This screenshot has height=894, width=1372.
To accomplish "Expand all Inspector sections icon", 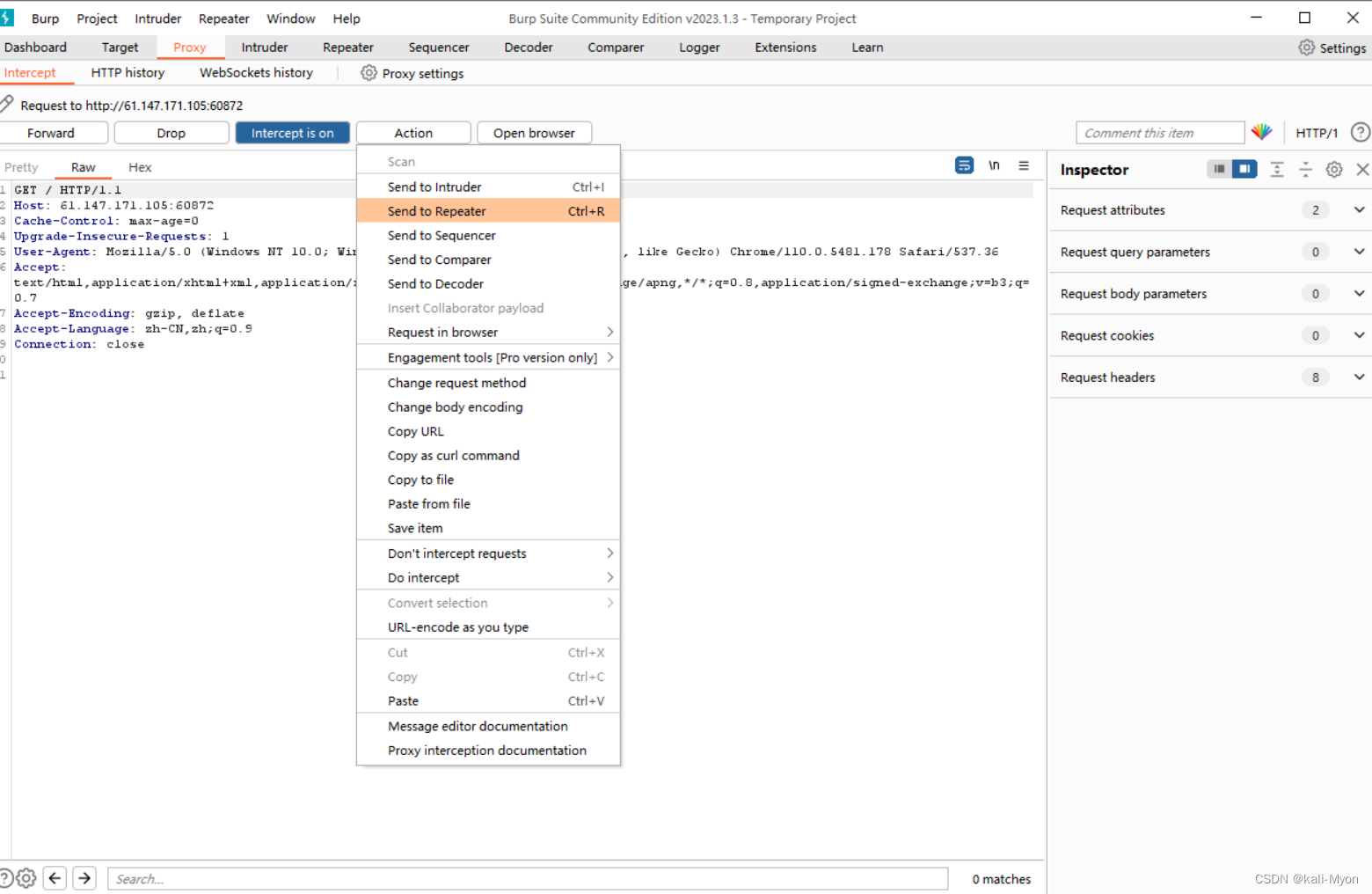I will (x=1277, y=170).
